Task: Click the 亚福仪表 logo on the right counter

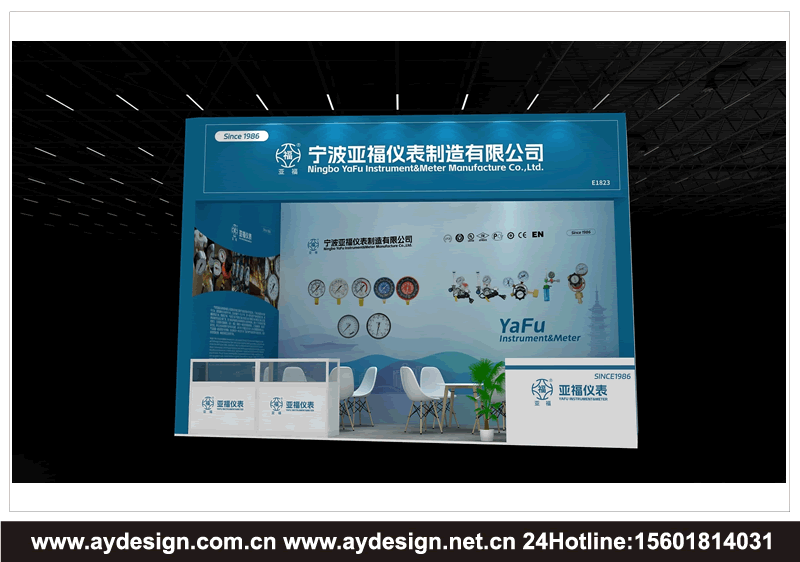Action: (569, 392)
